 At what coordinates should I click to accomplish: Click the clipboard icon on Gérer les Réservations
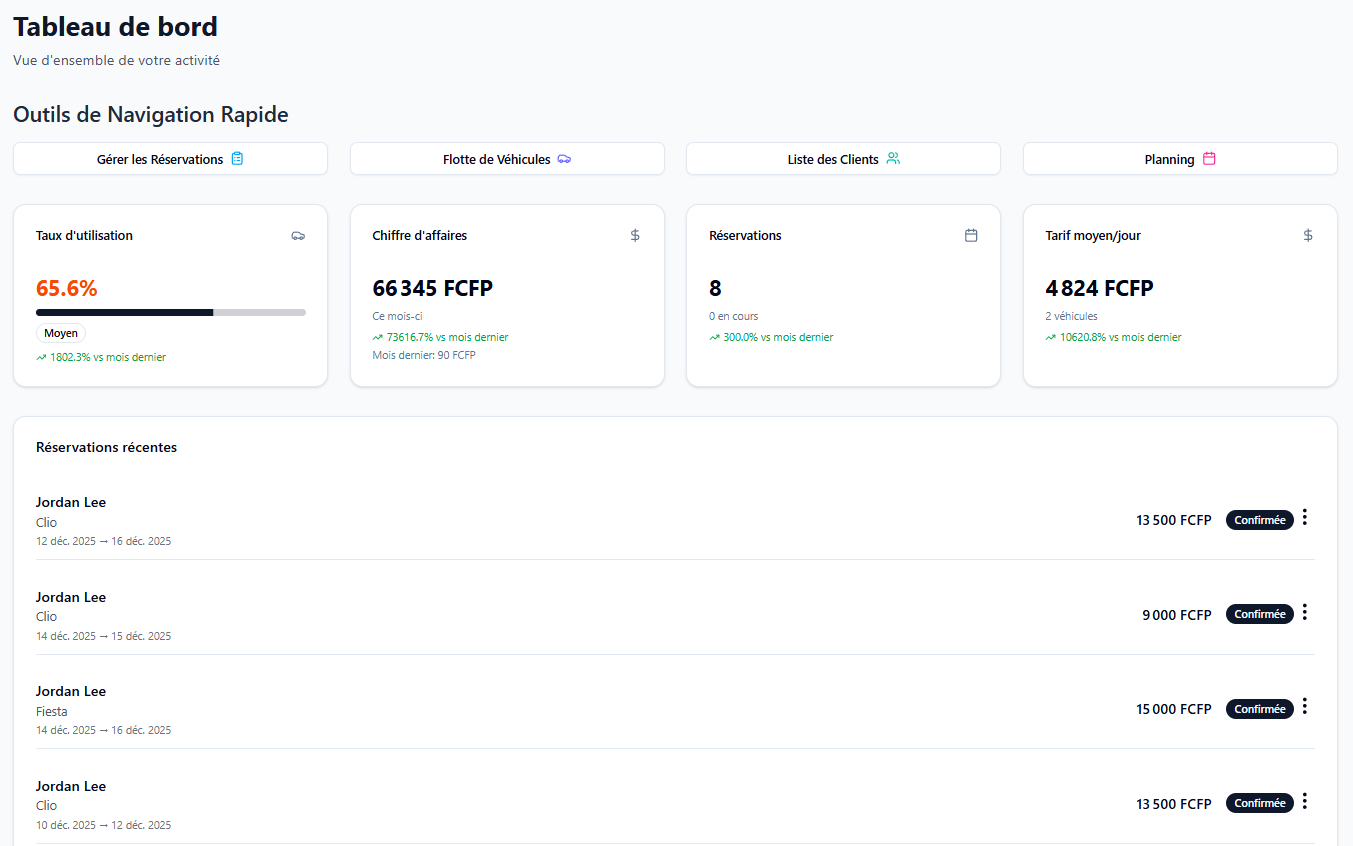coord(237,158)
